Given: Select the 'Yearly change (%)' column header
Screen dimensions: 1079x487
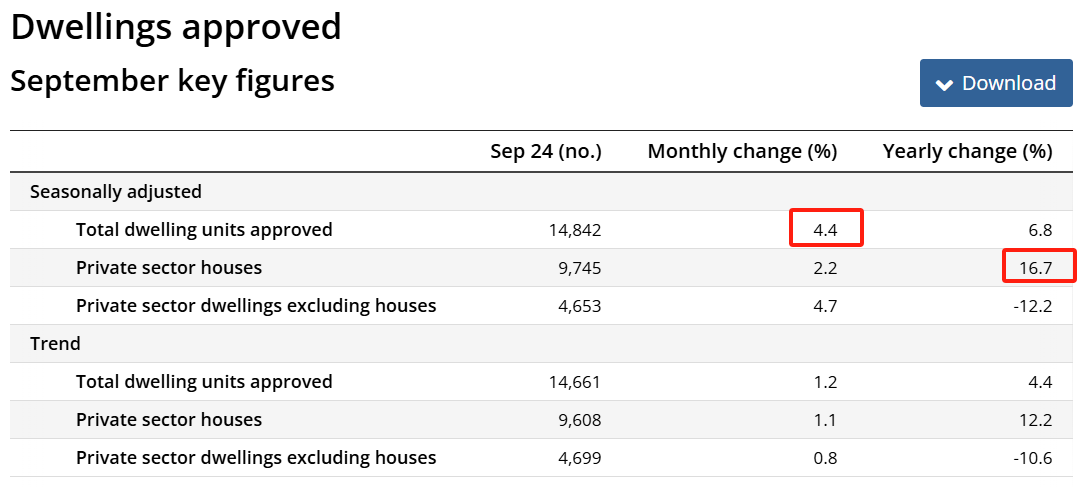Looking at the screenshot, I should point(967,152).
